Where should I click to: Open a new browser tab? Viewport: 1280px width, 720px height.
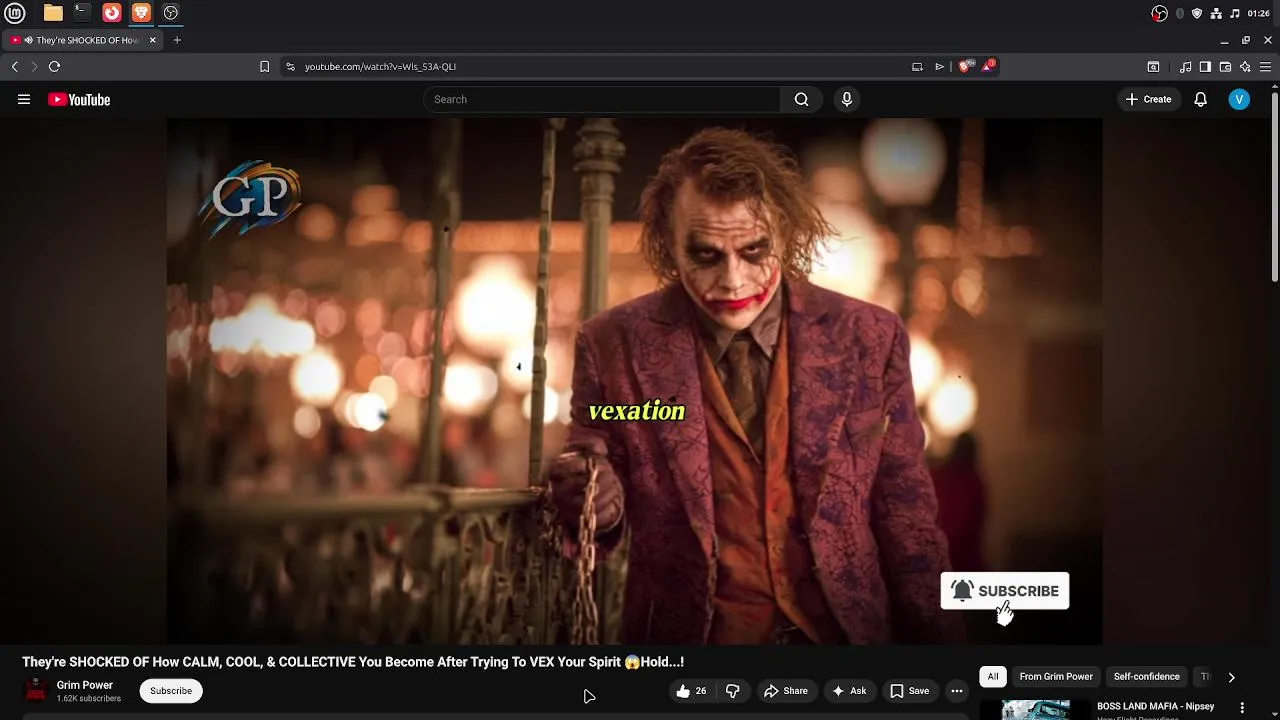(x=177, y=40)
